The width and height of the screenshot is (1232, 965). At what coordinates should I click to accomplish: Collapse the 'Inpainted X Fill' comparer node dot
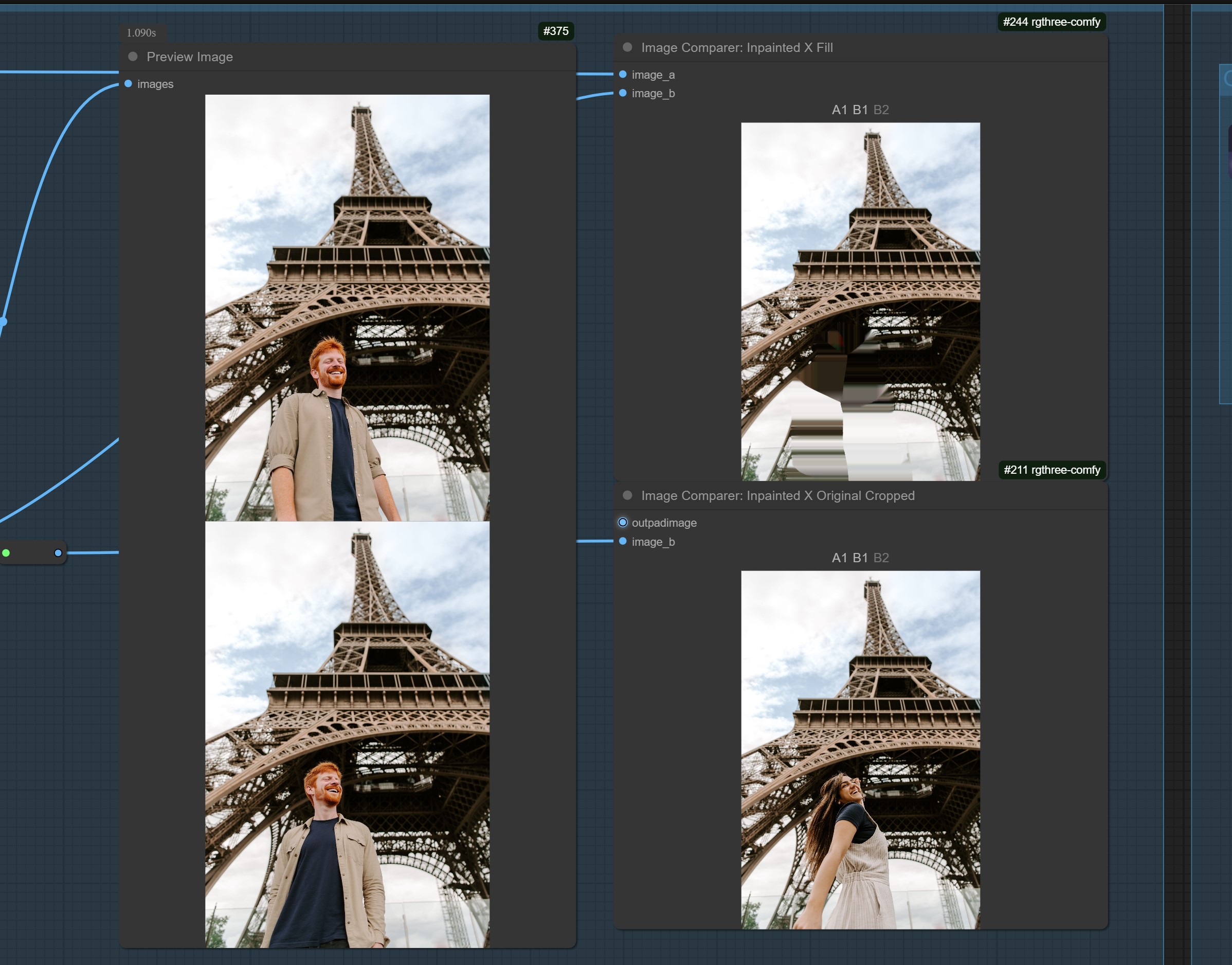tap(627, 47)
